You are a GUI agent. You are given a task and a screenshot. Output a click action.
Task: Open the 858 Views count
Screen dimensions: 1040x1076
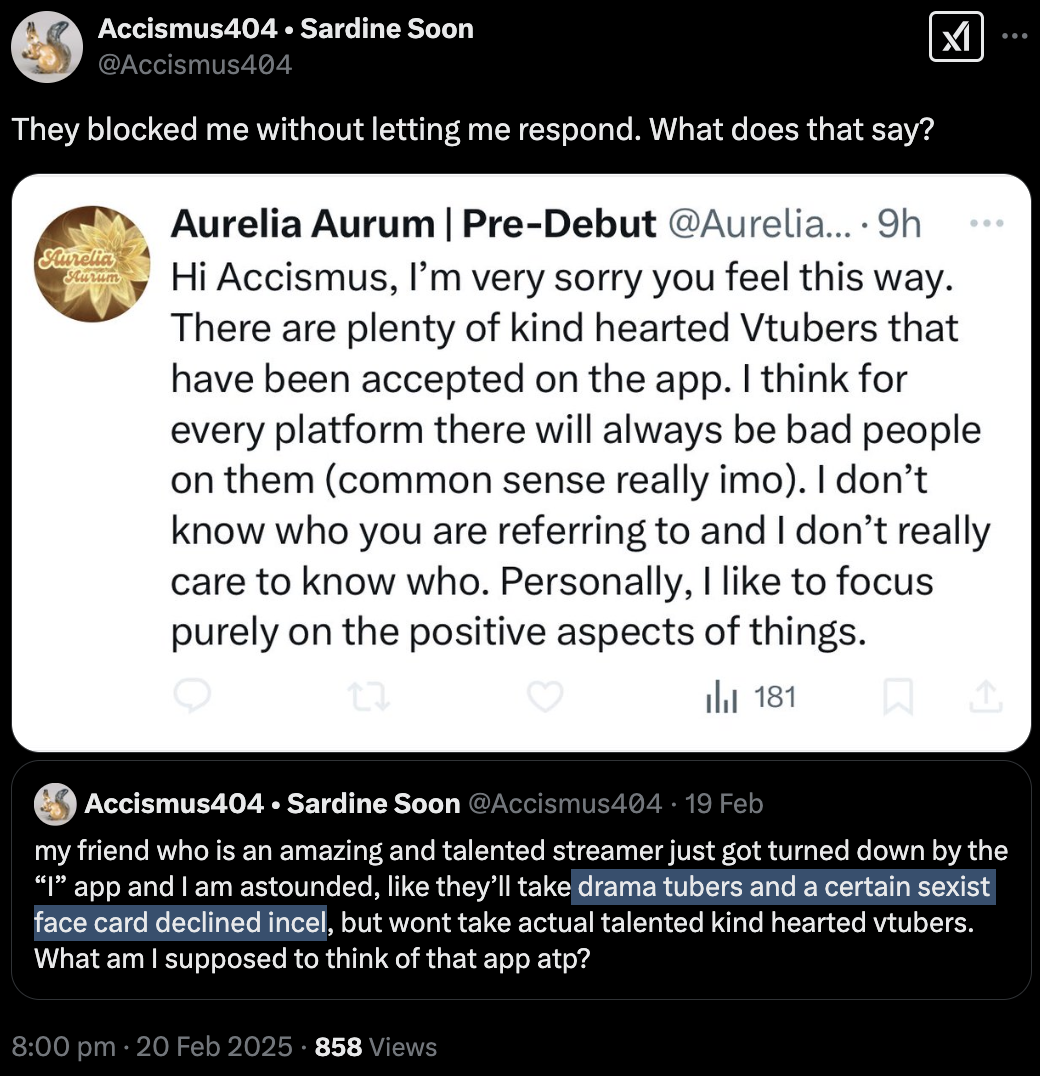tap(376, 1047)
